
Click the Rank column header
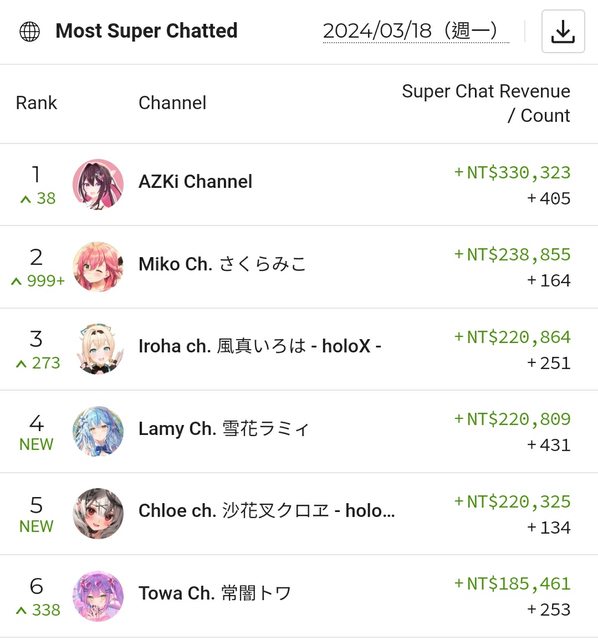pos(36,103)
